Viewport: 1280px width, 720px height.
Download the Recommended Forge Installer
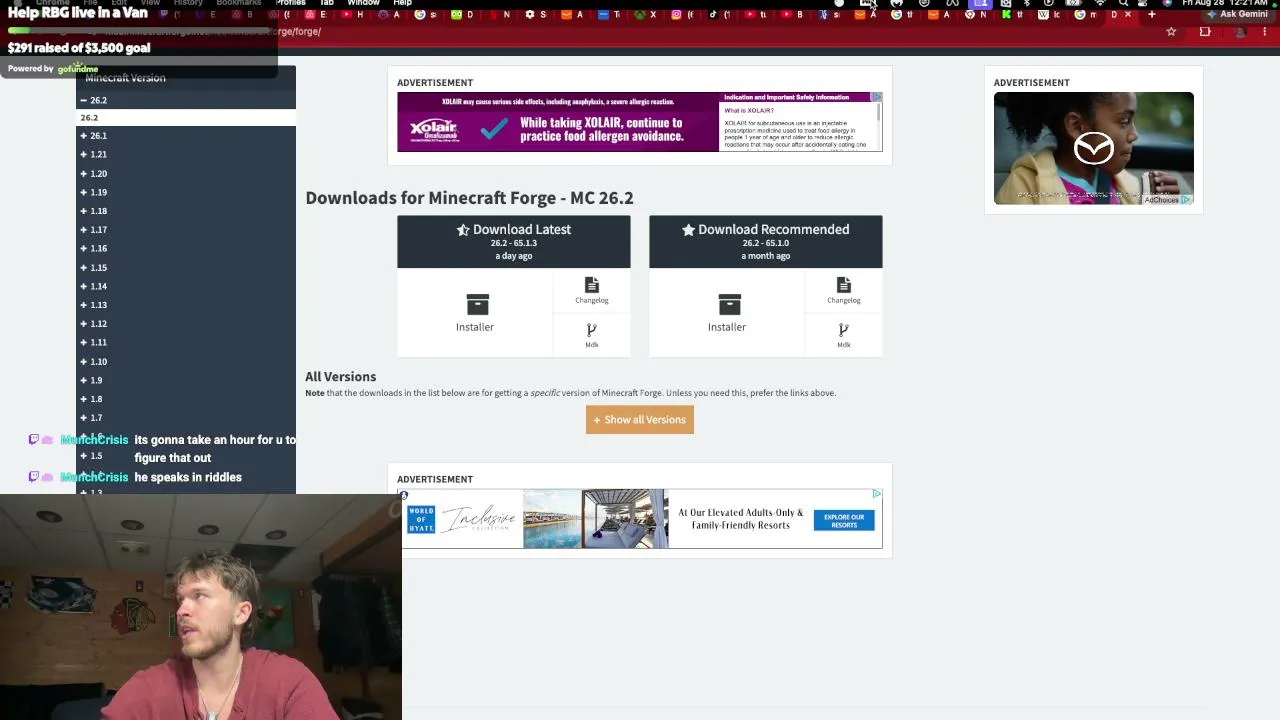[x=727, y=312]
